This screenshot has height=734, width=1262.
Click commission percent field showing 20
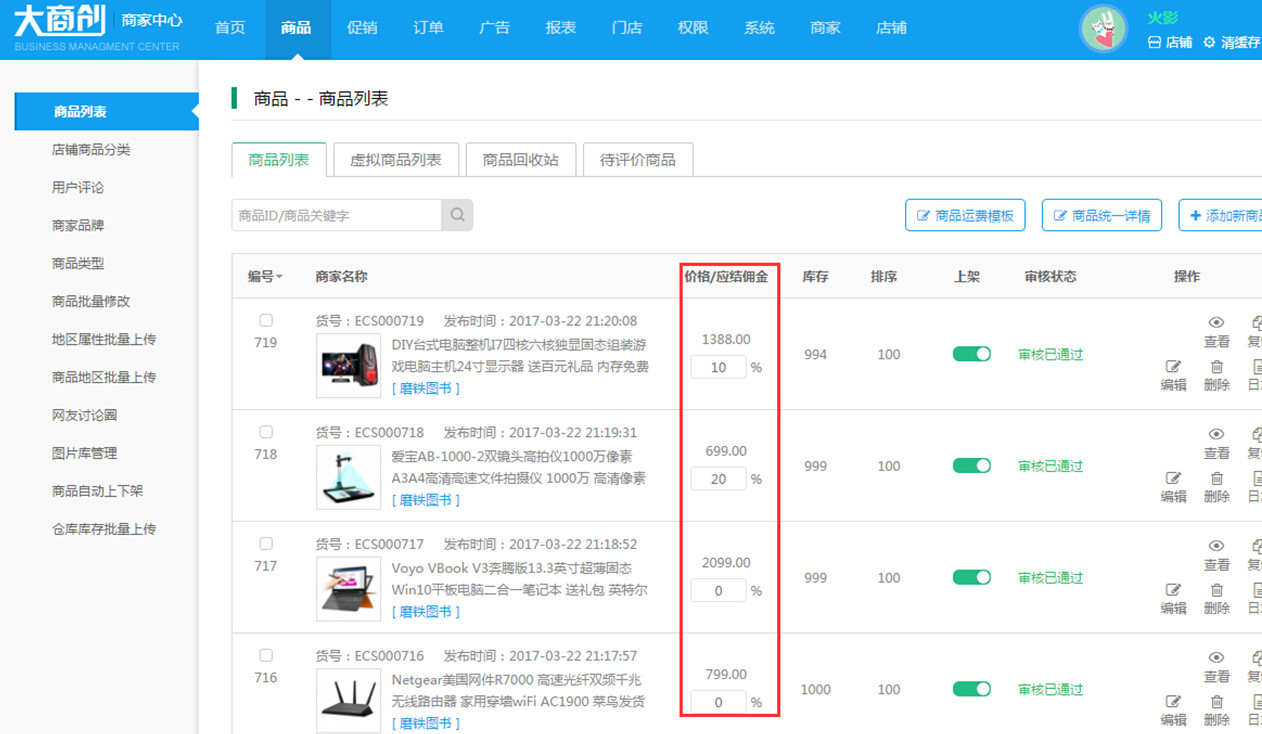tap(718, 479)
